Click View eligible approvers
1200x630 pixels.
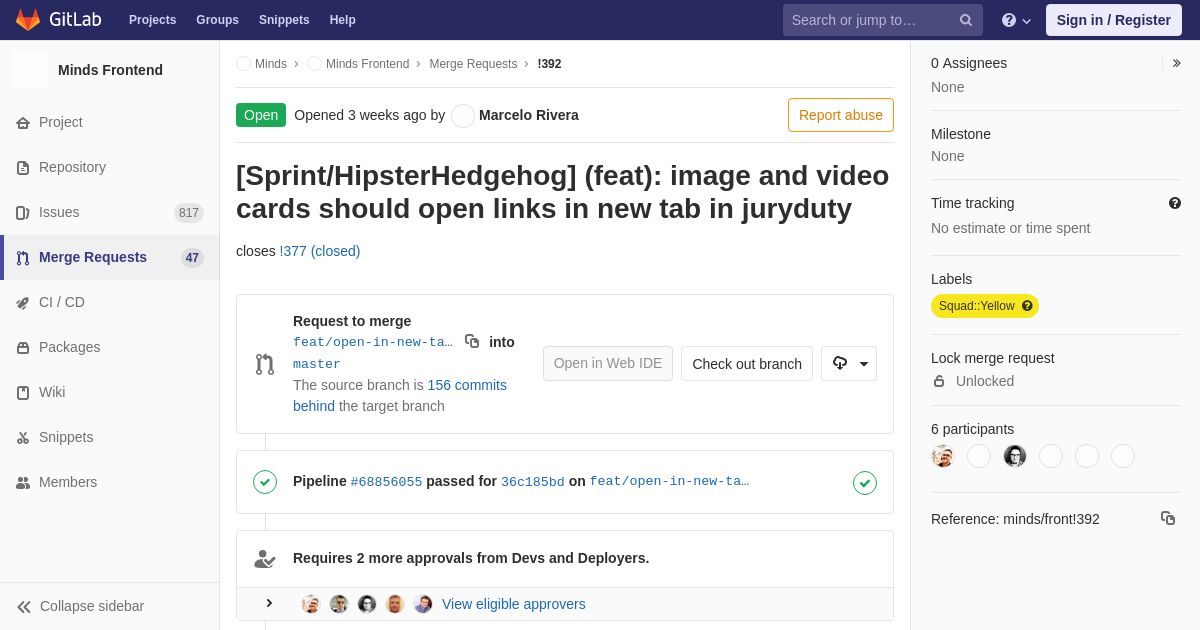(x=514, y=604)
